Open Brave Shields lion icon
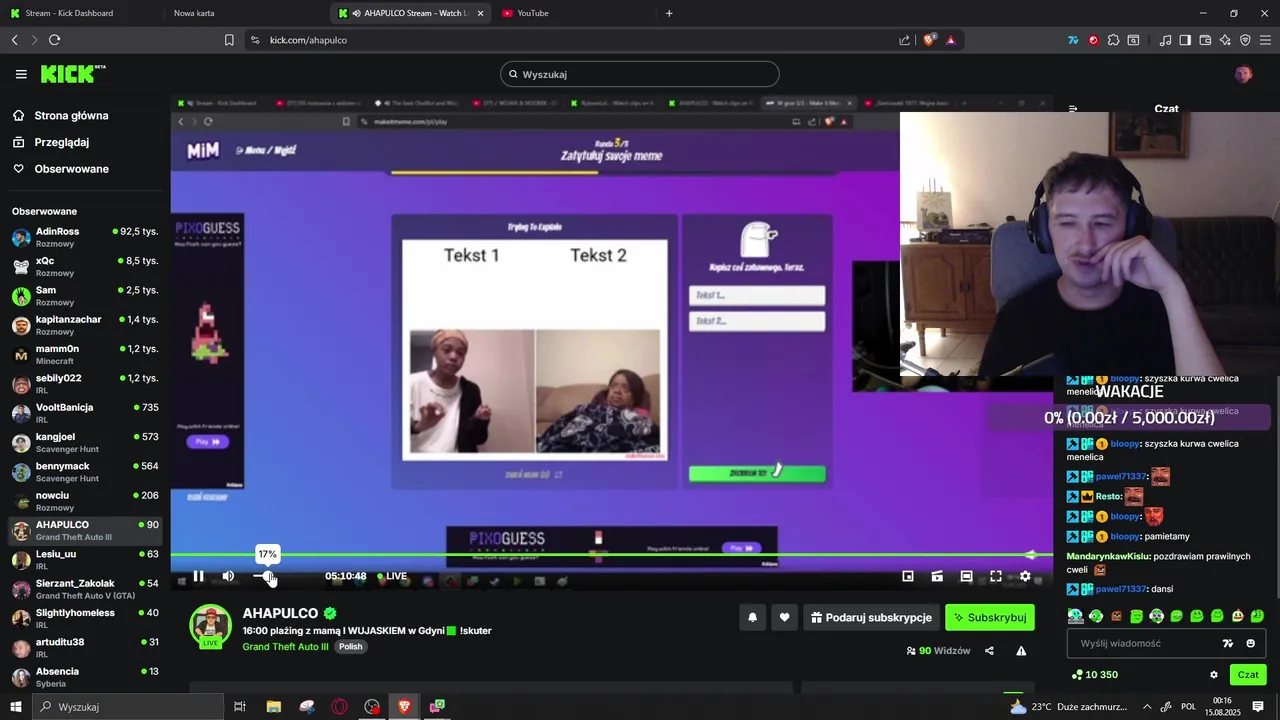The width and height of the screenshot is (1280, 720). [x=930, y=40]
